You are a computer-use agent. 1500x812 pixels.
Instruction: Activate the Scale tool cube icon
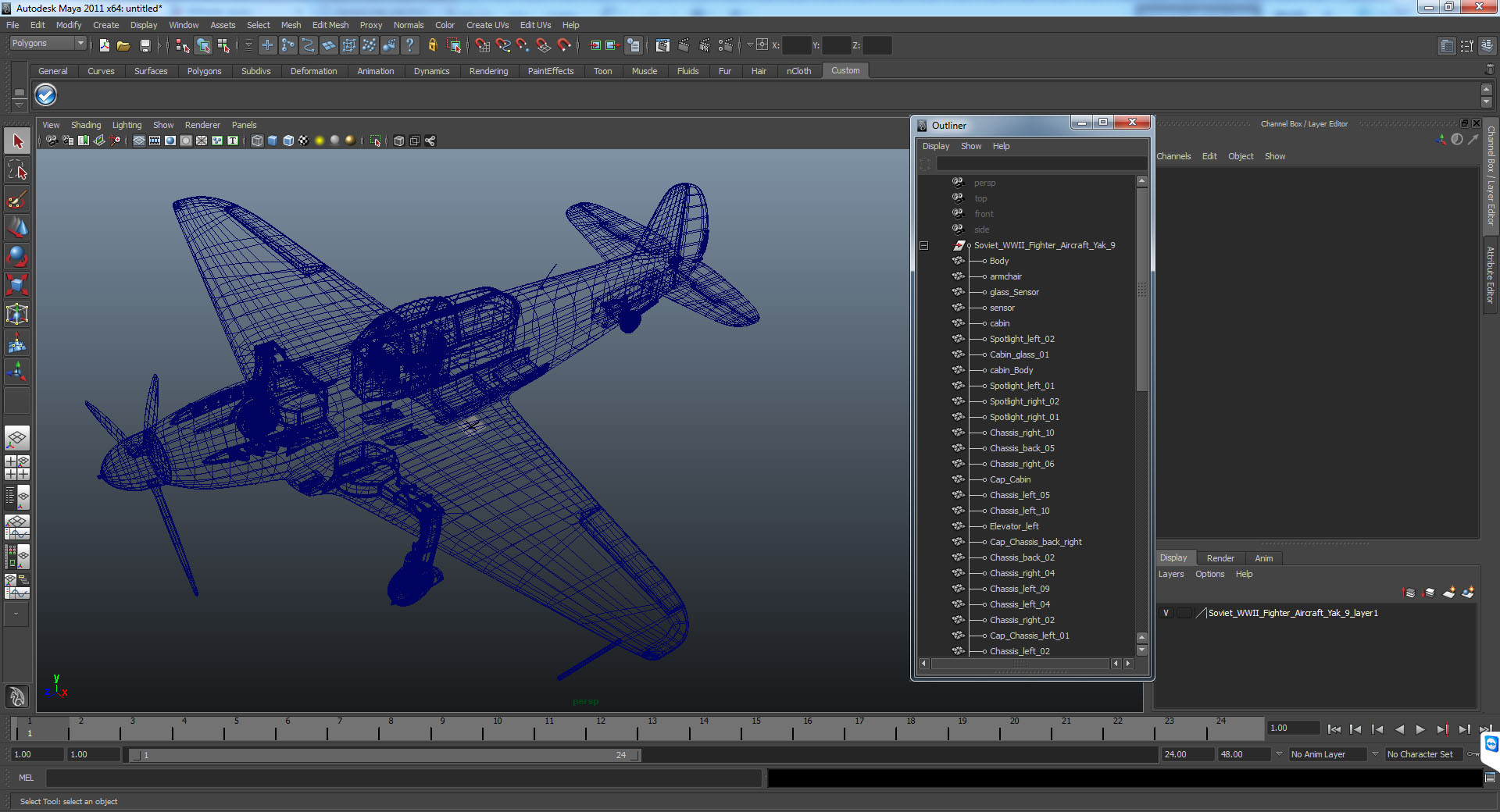pyautogui.click(x=17, y=285)
